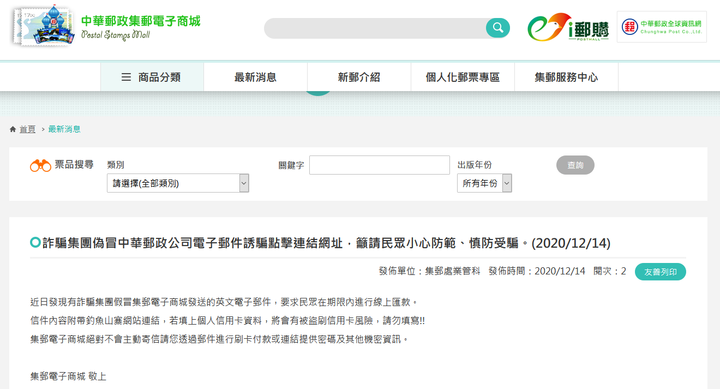Click the home icon in breadcrumb

point(13,130)
